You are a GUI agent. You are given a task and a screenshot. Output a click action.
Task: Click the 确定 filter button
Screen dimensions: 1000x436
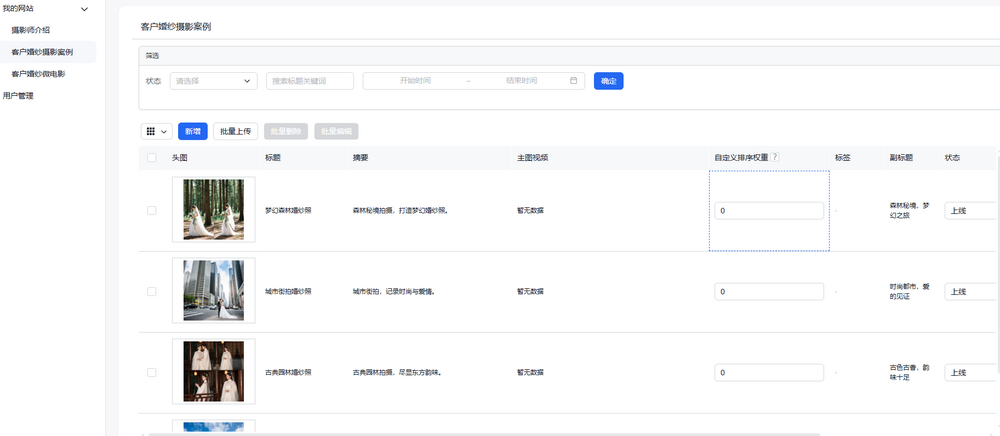(x=608, y=81)
